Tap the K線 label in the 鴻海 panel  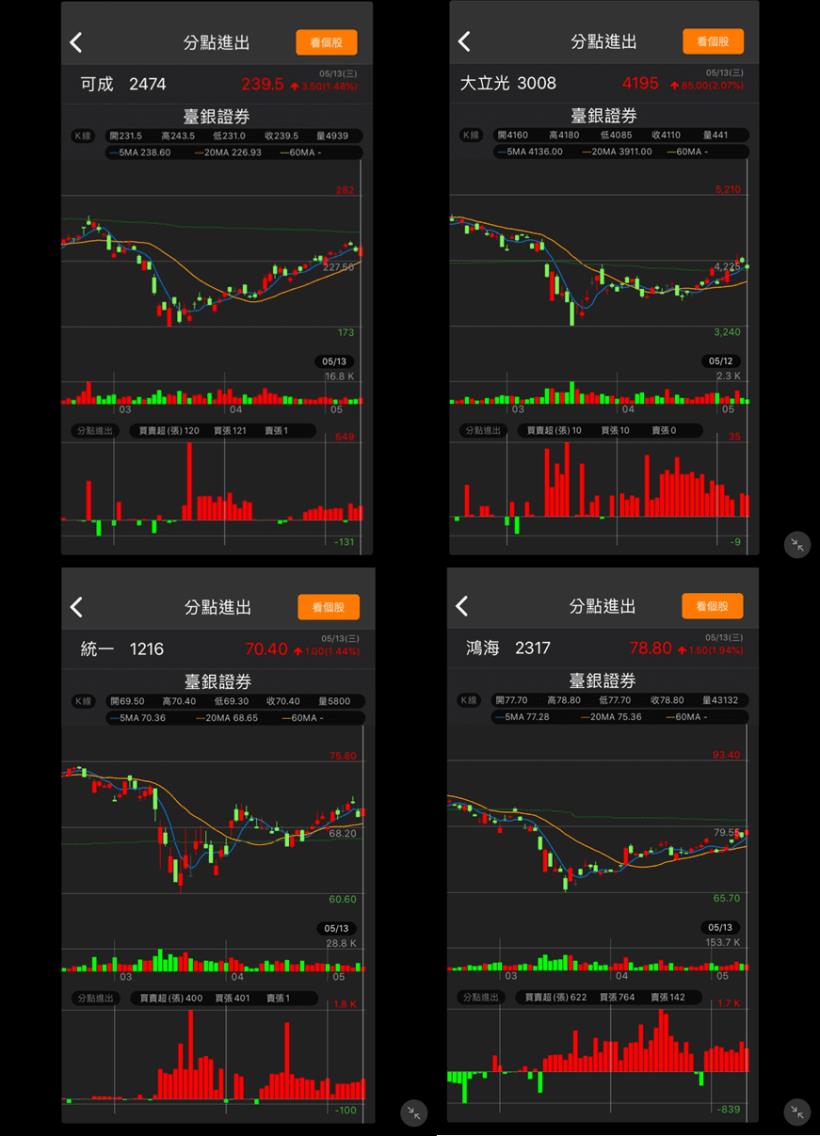pyautogui.click(x=469, y=700)
